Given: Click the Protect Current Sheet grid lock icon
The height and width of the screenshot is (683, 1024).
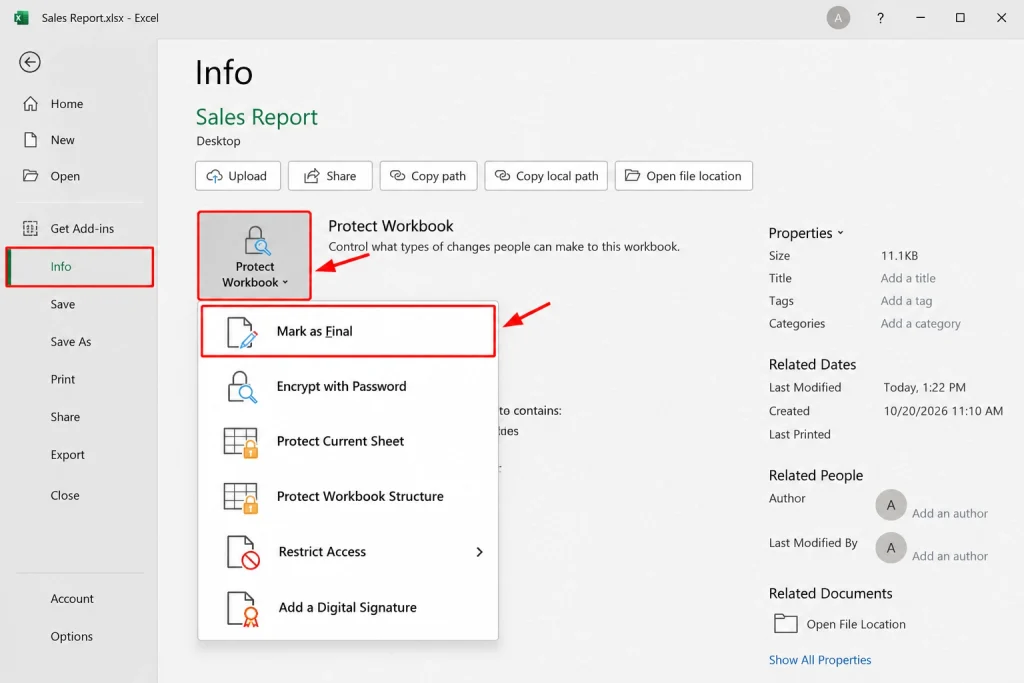Looking at the screenshot, I should [x=240, y=442].
